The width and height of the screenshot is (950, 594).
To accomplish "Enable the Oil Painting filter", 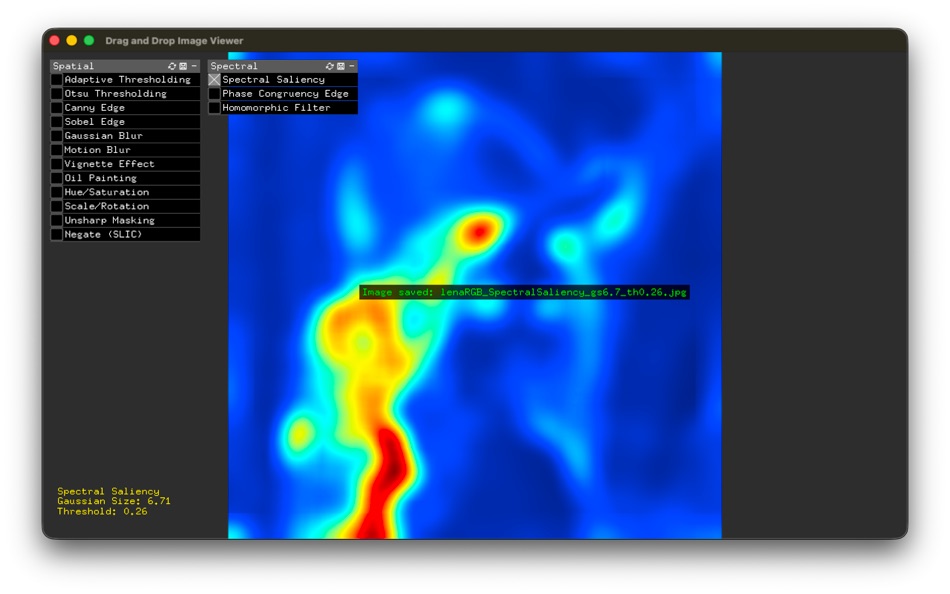I will (58, 177).
